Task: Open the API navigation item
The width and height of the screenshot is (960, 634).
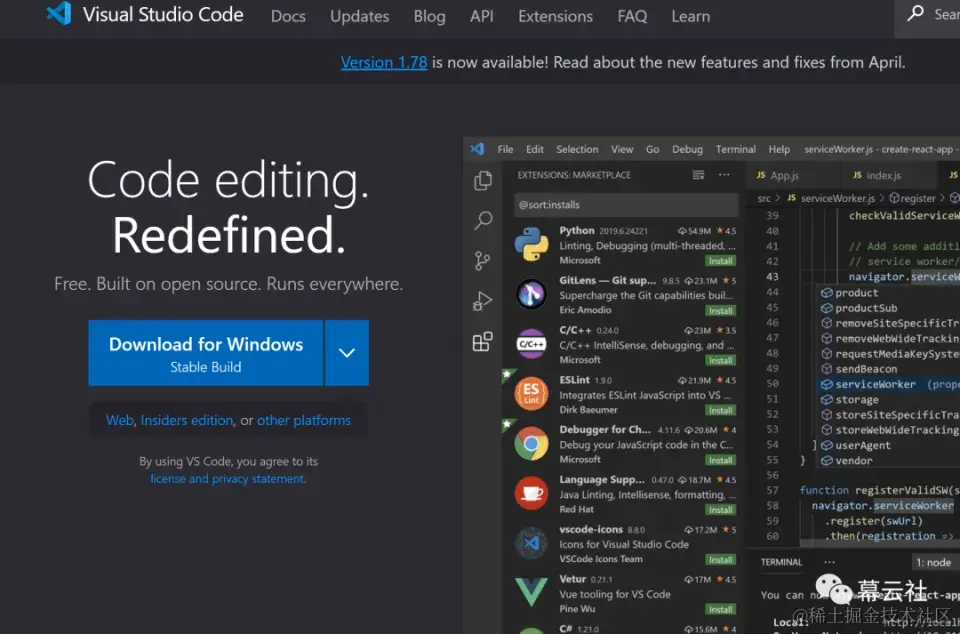Action: coord(482,16)
